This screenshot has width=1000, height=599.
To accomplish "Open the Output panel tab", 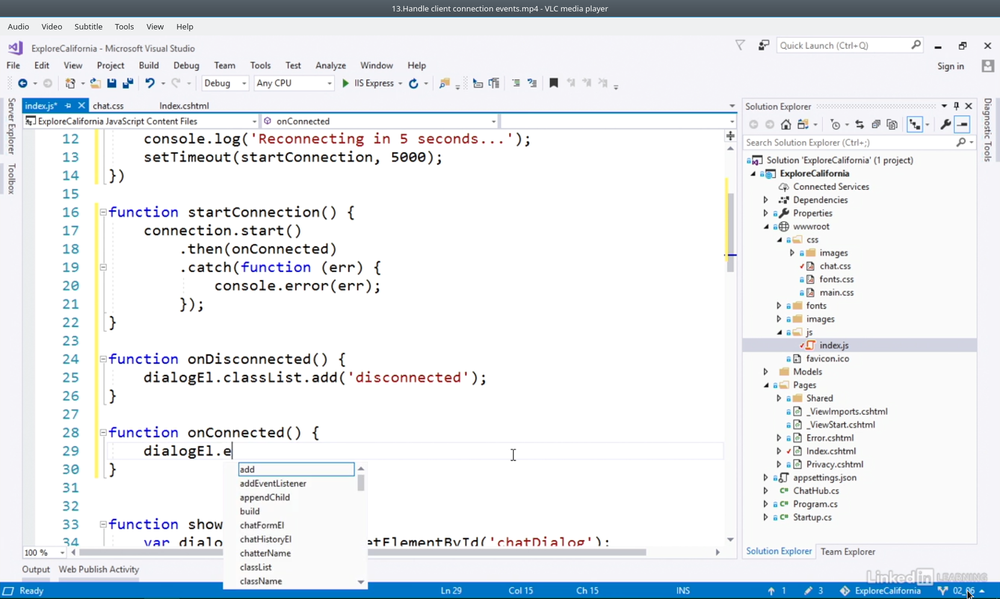I will (x=36, y=570).
